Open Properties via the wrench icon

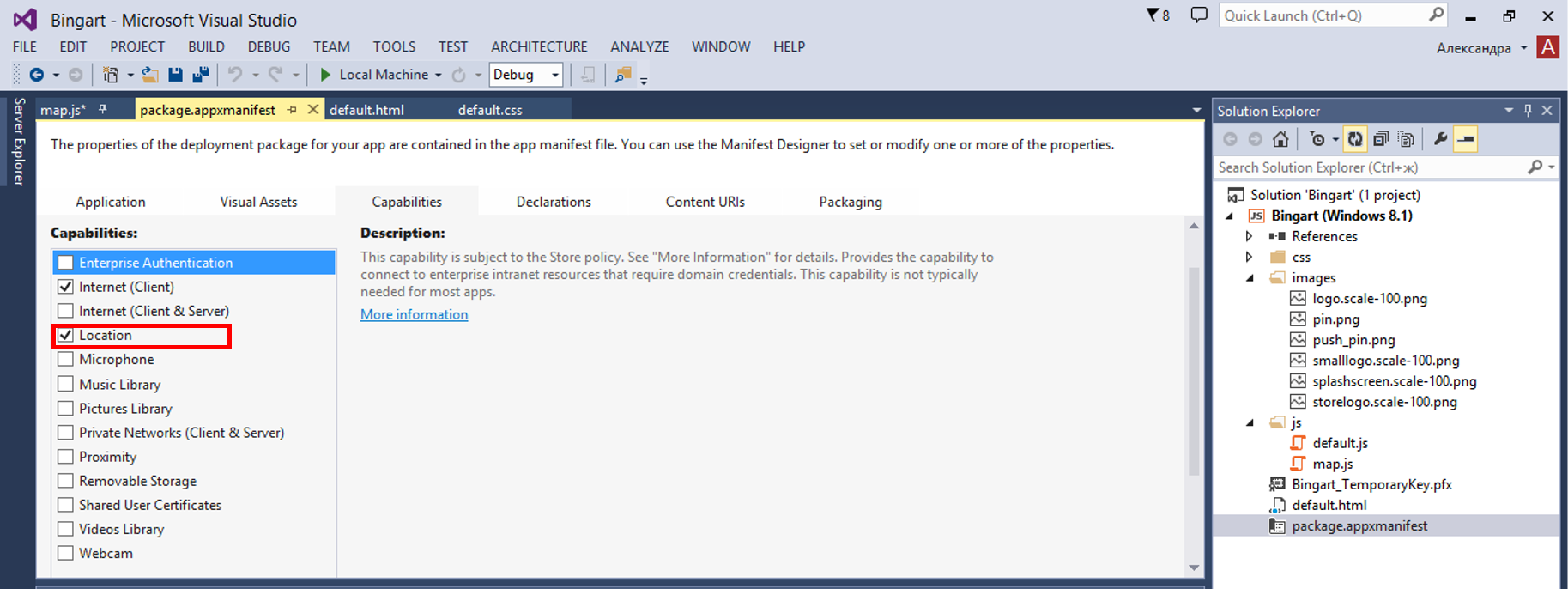coord(1440,139)
